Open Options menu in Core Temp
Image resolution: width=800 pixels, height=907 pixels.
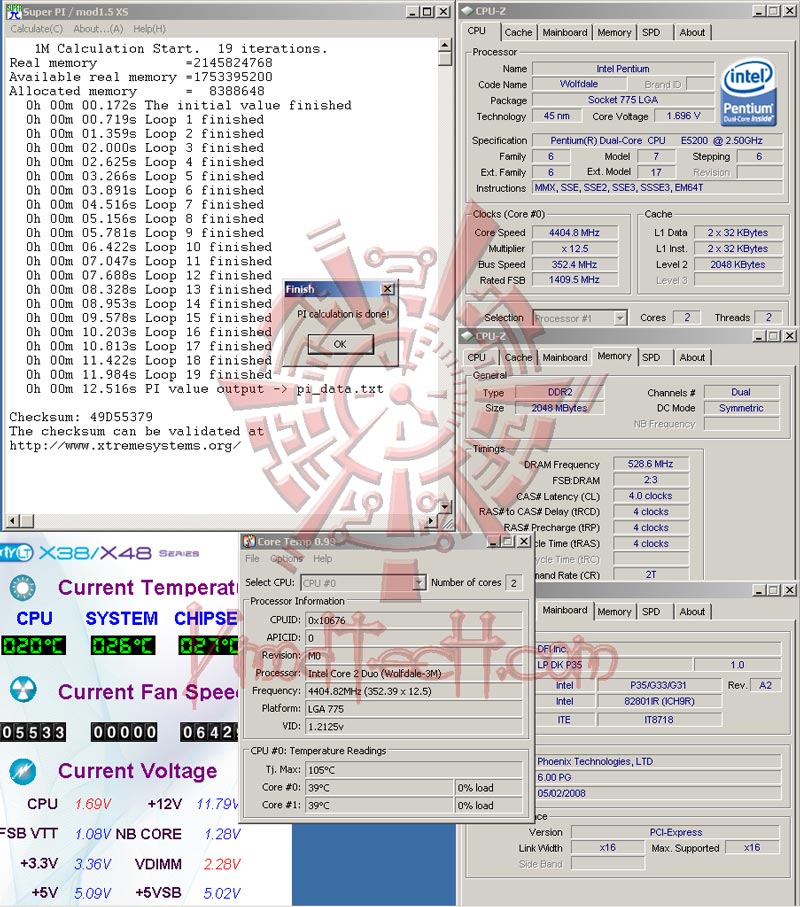coord(286,559)
